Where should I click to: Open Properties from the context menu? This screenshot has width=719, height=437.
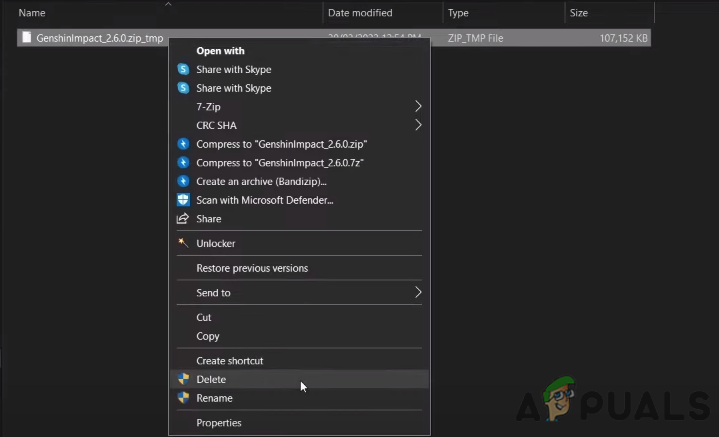[219, 423]
